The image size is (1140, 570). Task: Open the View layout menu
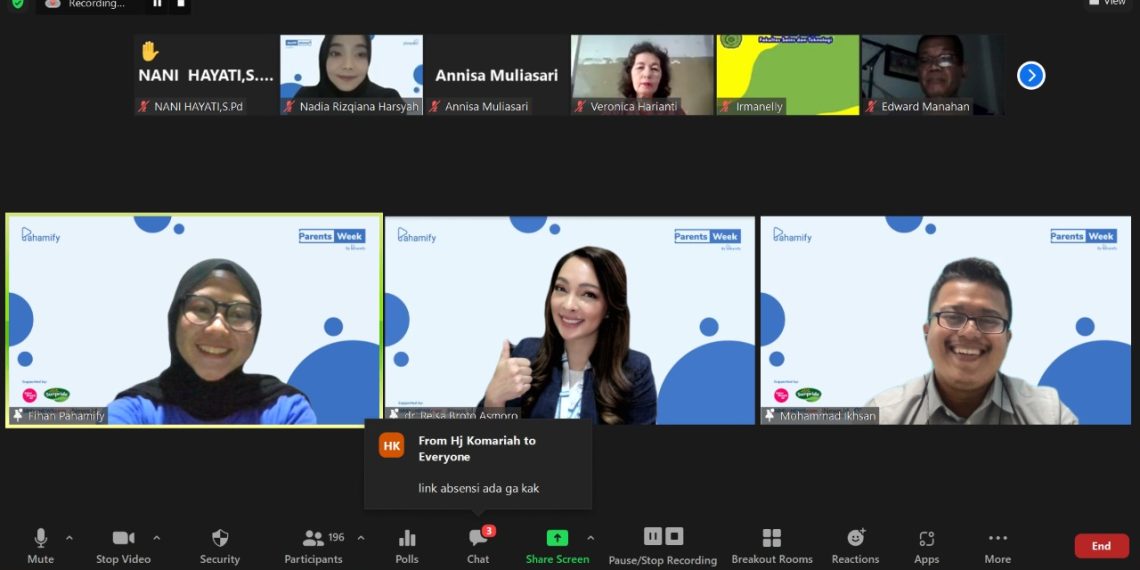point(1107,4)
